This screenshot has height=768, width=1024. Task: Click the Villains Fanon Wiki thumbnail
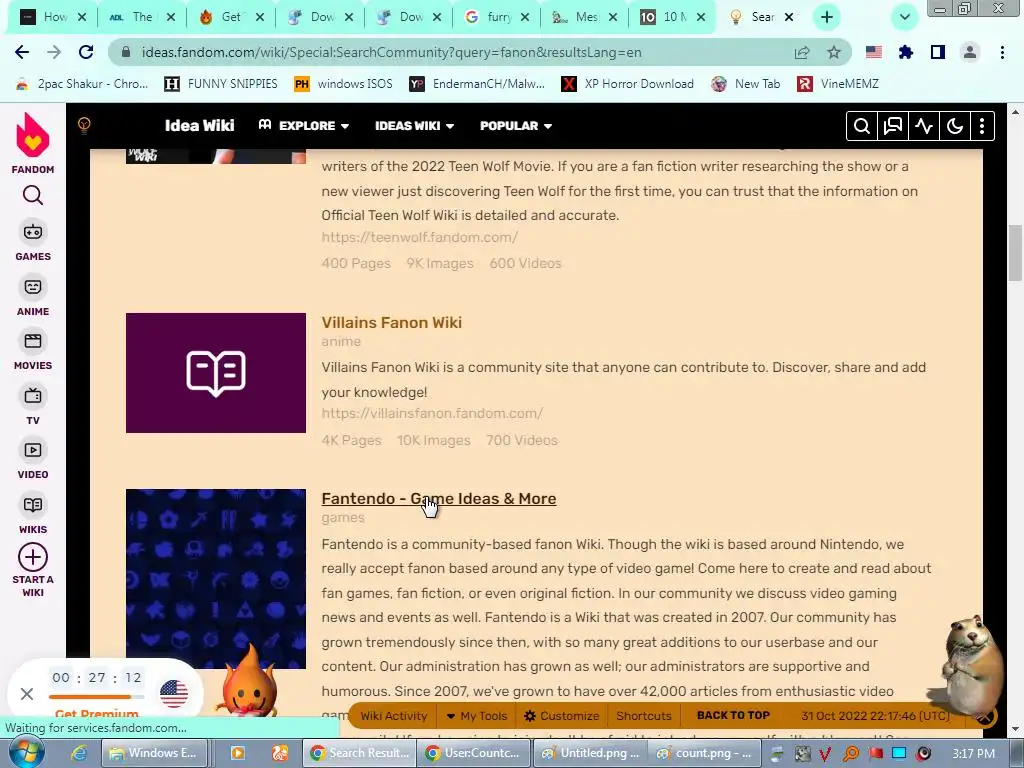pyautogui.click(x=216, y=373)
